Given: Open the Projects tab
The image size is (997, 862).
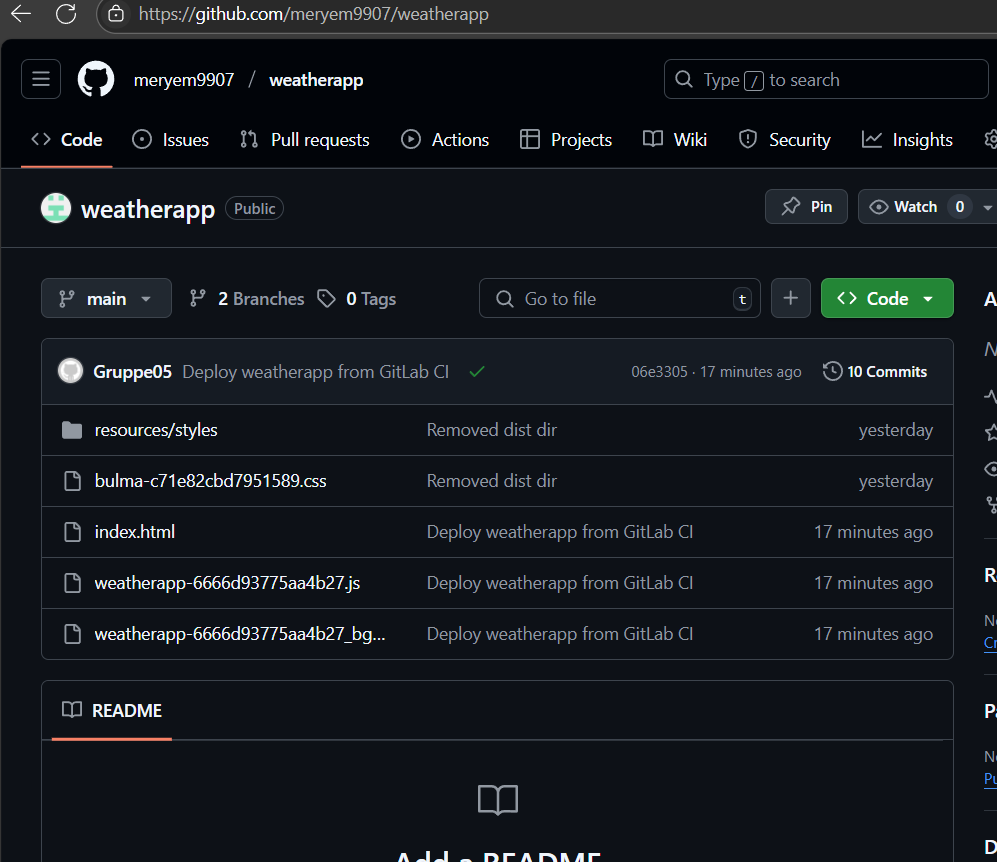Looking at the screenshot, I should [566, 140].
